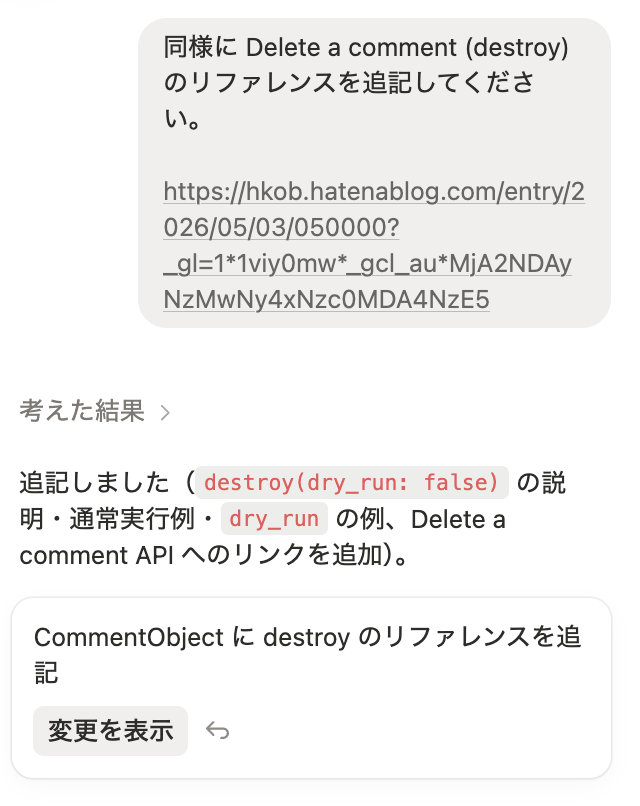Click the text の例、Delete a in reply
Image resolution: width=640 pixels, height=806 pixels.
click(420, 519)
